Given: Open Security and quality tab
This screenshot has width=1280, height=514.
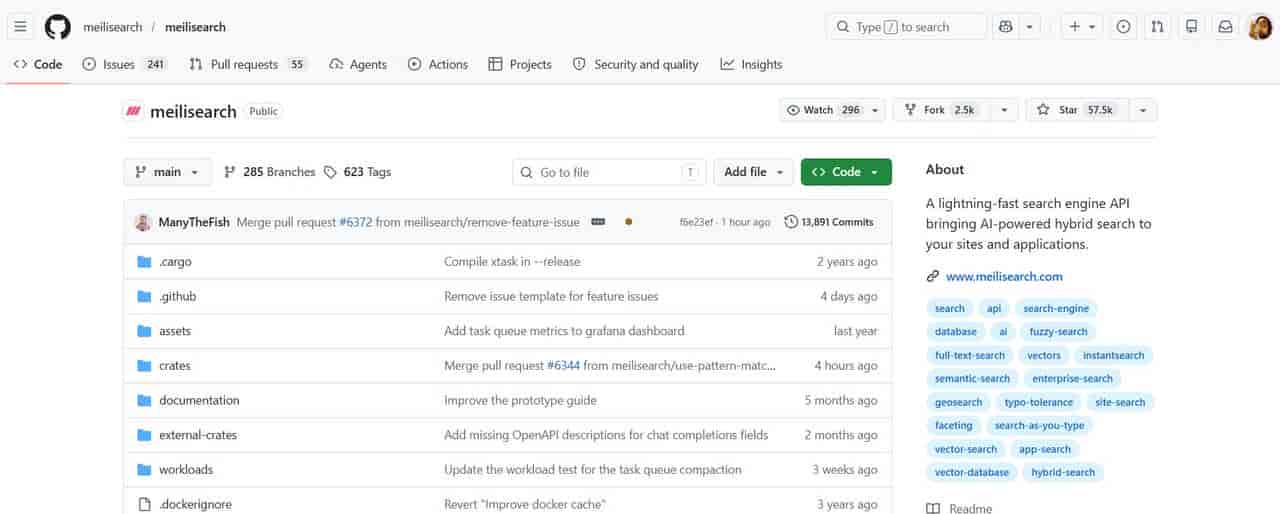Looking at the screenshot, I should 636,64.
